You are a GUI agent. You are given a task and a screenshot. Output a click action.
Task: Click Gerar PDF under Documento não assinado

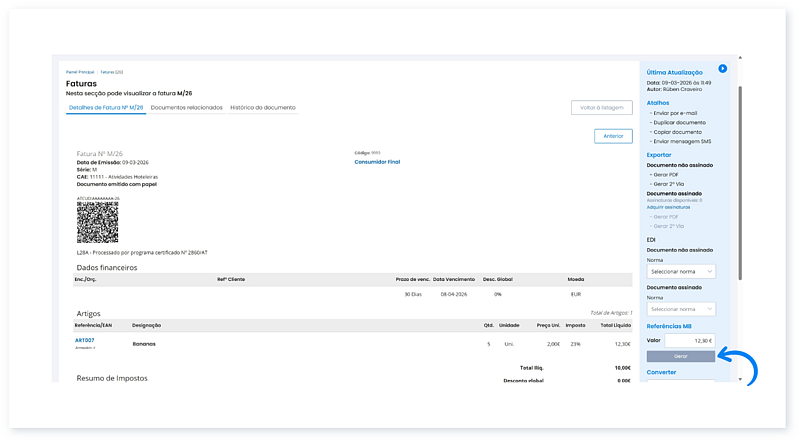pyautogui.click(x=666, y=175)
